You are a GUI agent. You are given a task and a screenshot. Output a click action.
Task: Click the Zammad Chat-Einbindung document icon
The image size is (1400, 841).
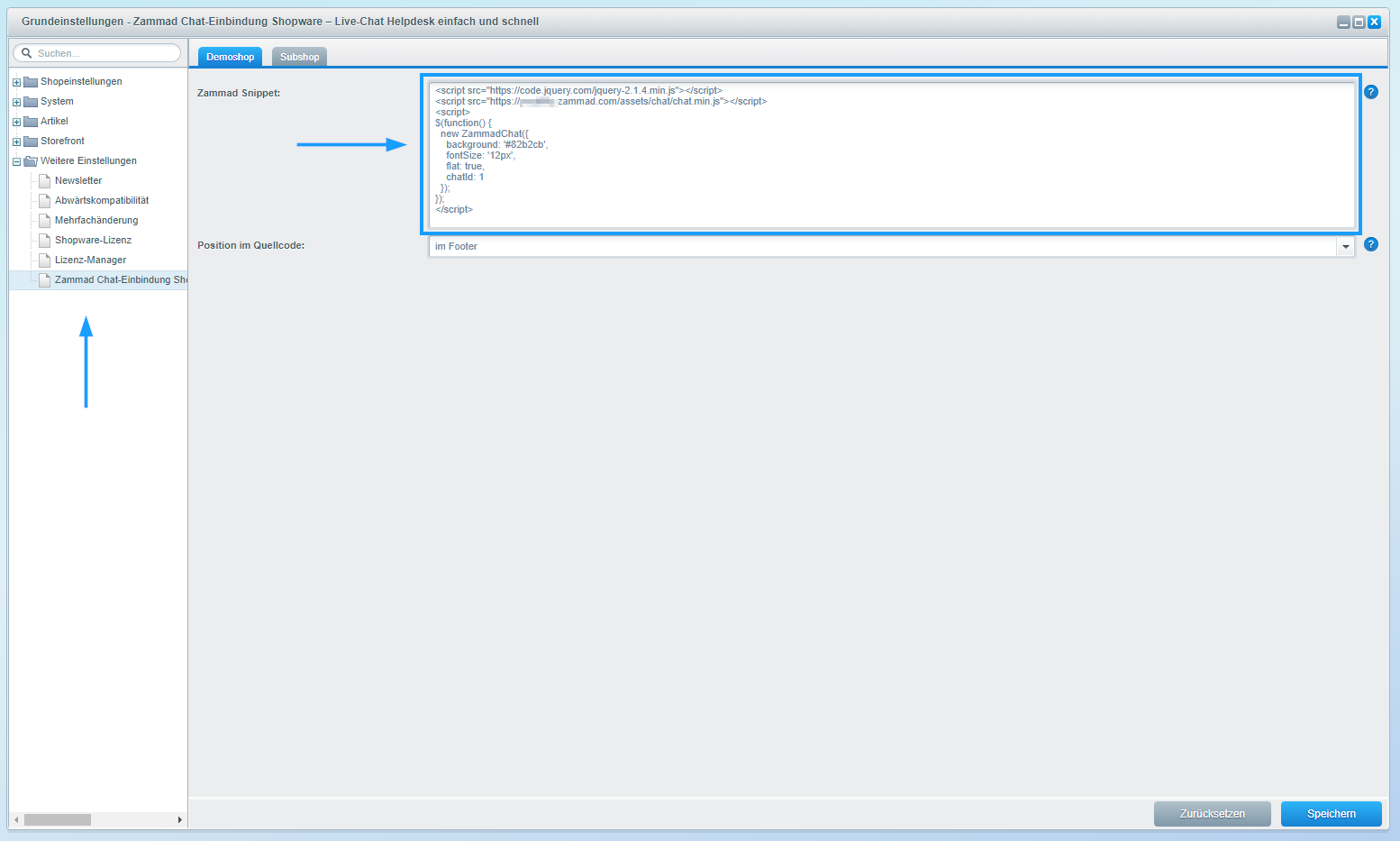[x=44, y=279]
